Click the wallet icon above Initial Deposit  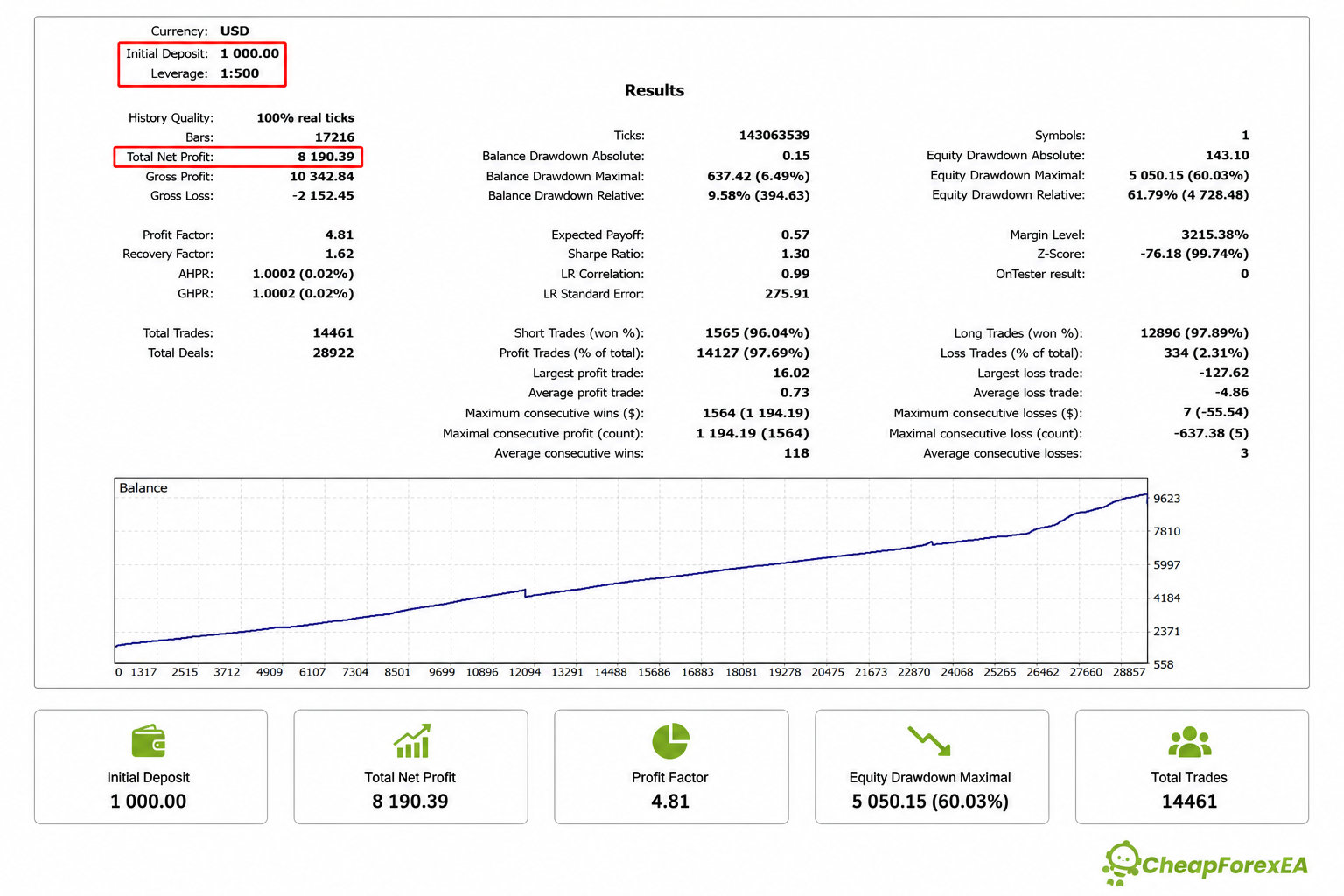[149, 741]
